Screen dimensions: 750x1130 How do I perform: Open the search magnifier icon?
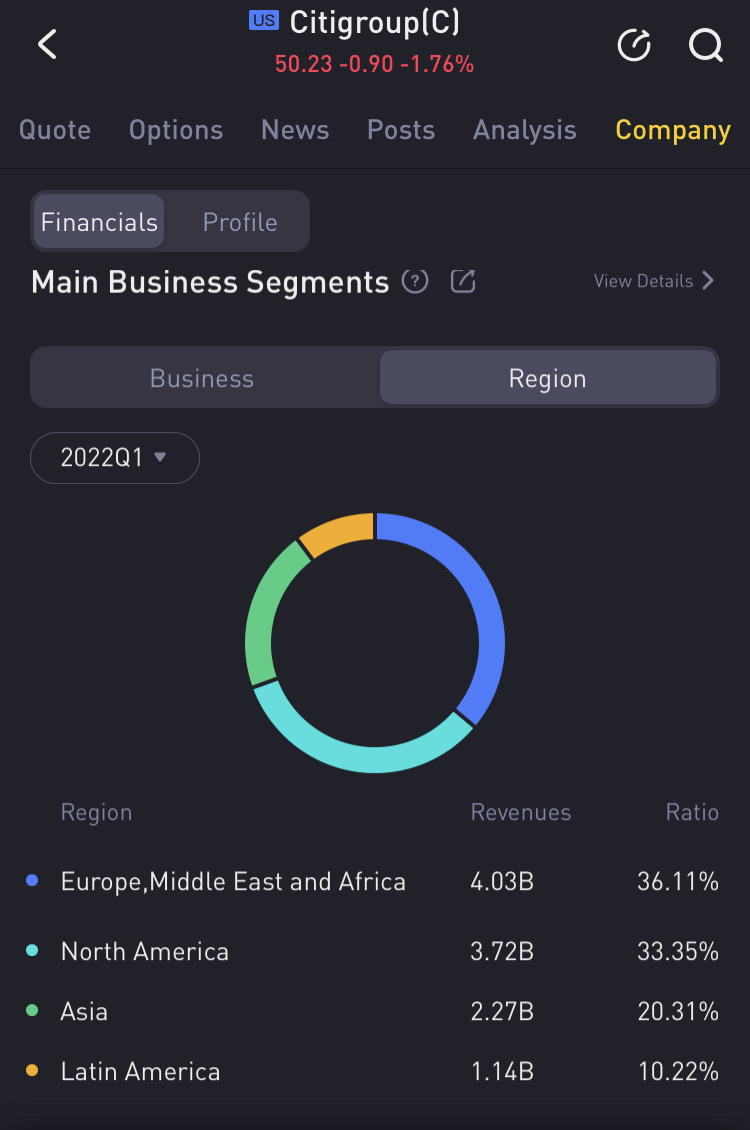tap(706, 45)
